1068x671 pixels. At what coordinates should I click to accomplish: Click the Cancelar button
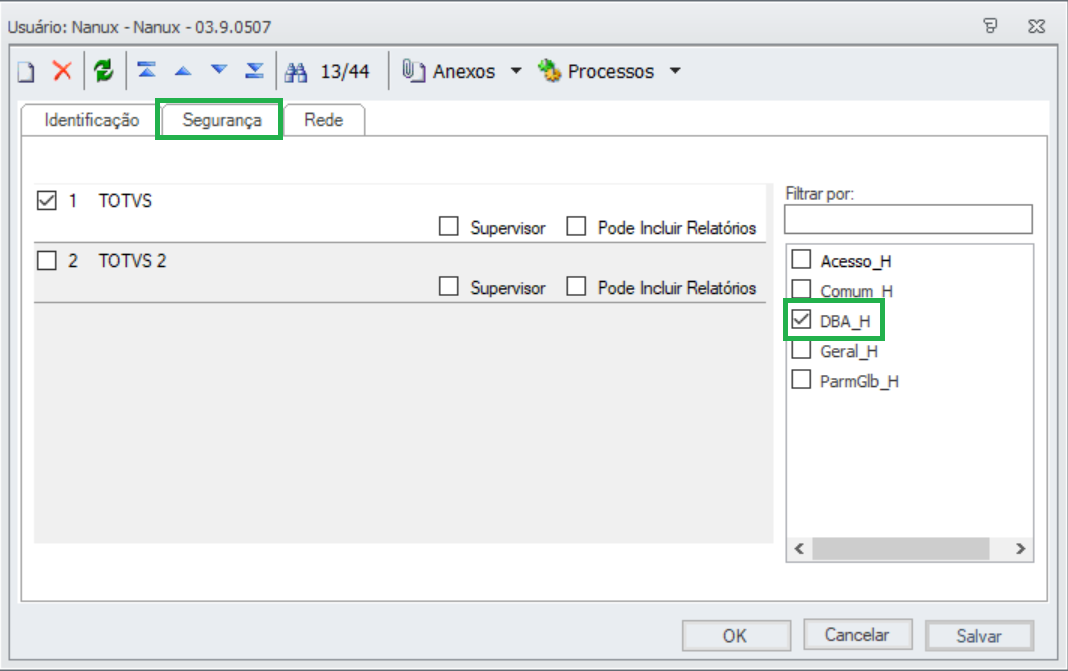857,635
